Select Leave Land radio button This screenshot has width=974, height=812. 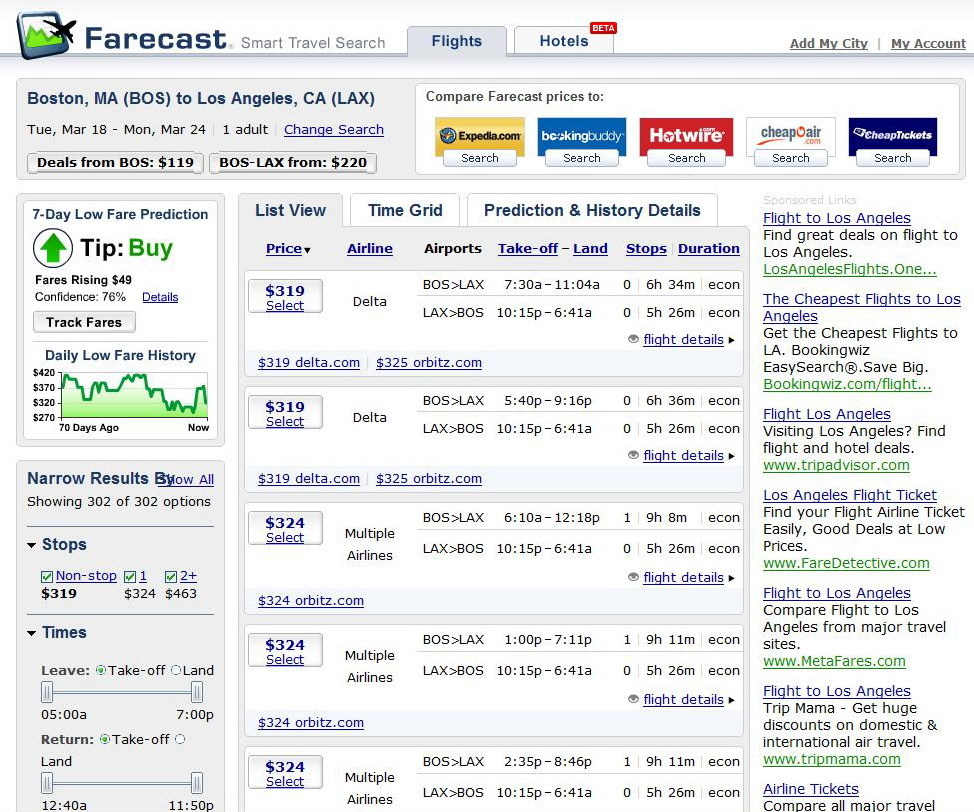(176, 670)
